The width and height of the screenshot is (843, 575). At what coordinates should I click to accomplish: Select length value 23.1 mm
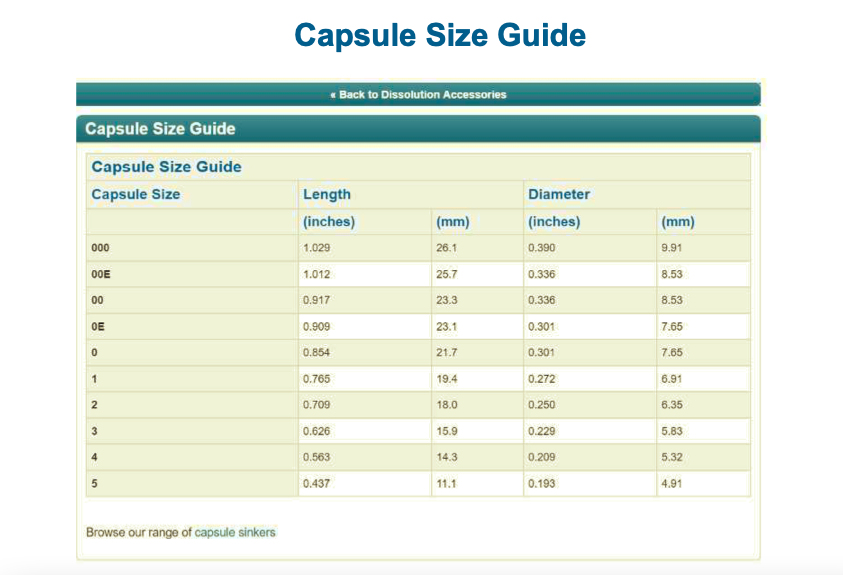[x=446, y=326]
